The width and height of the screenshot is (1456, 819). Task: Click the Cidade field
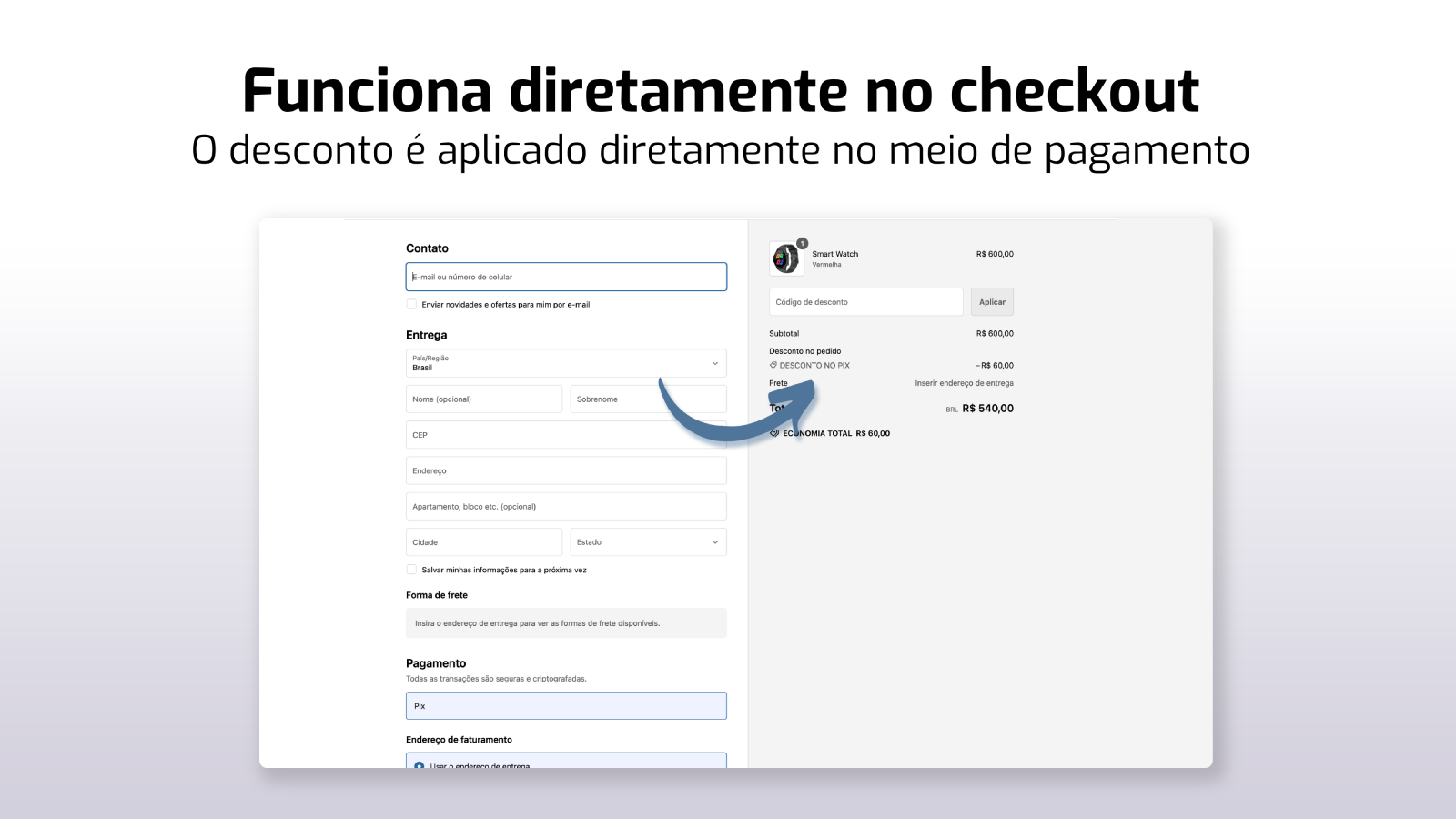[x=484, y=542]
